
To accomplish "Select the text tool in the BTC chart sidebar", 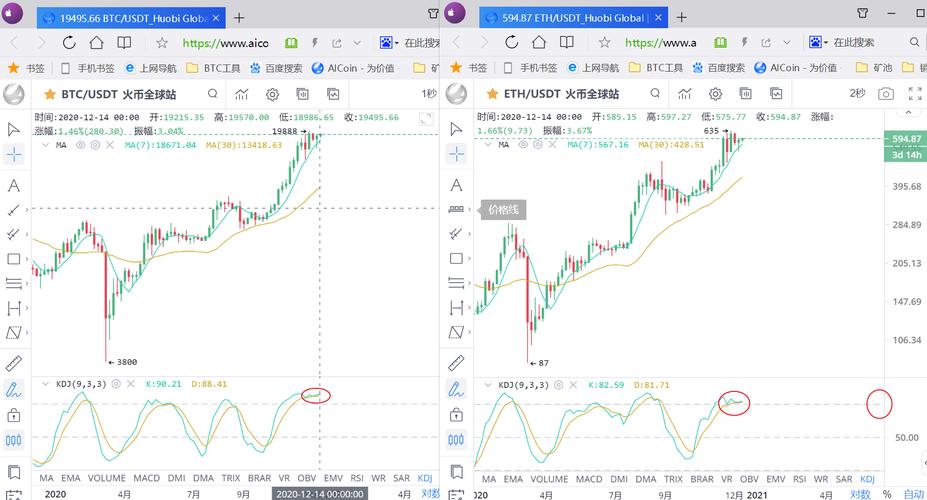I will (14, 185).
